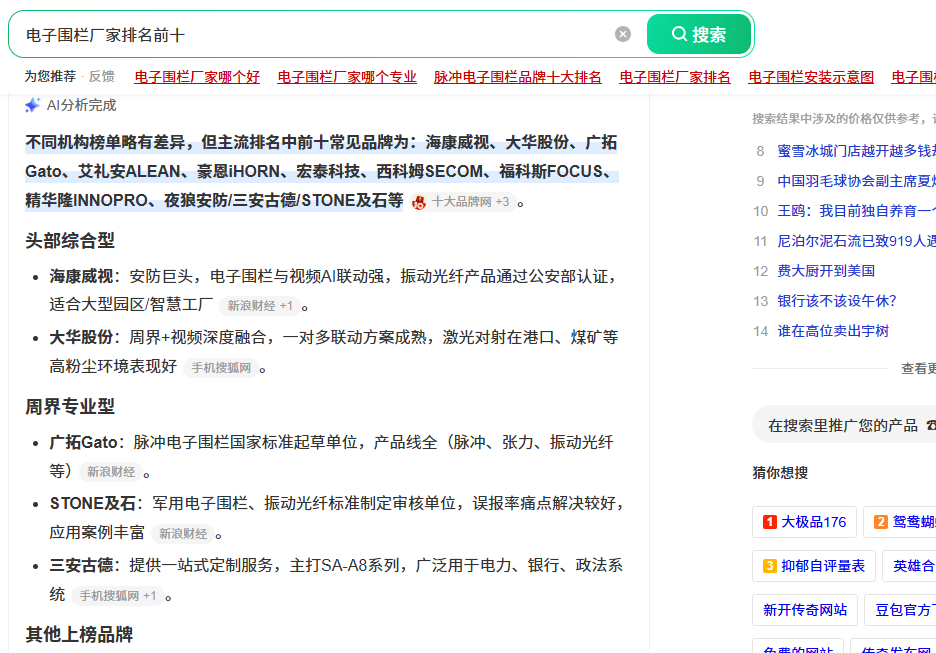936x653 pixels.
Task: Open the 十大品牌网 source icon
Action: coord(419,202)
